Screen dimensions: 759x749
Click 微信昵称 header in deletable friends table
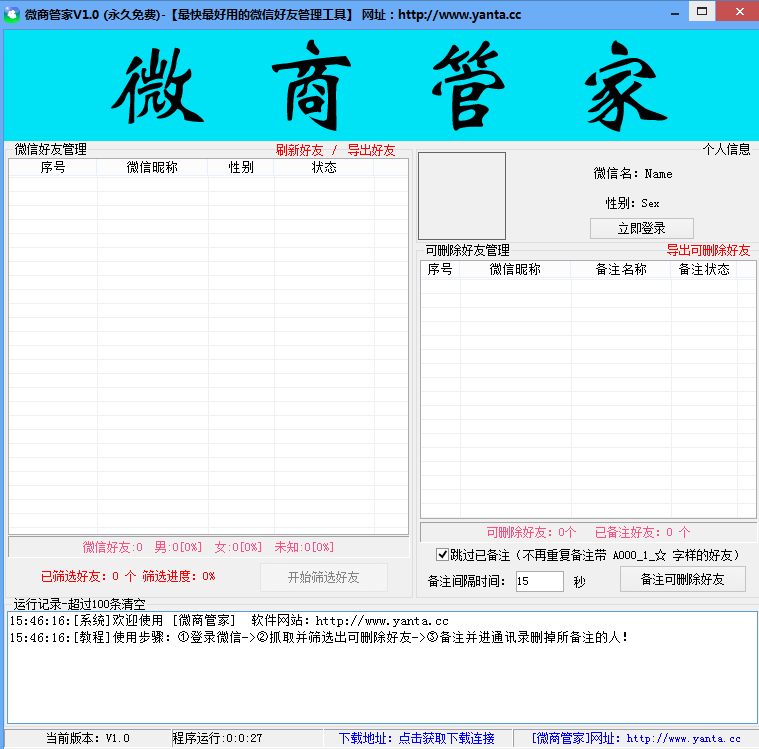click(x=515, y=269)
